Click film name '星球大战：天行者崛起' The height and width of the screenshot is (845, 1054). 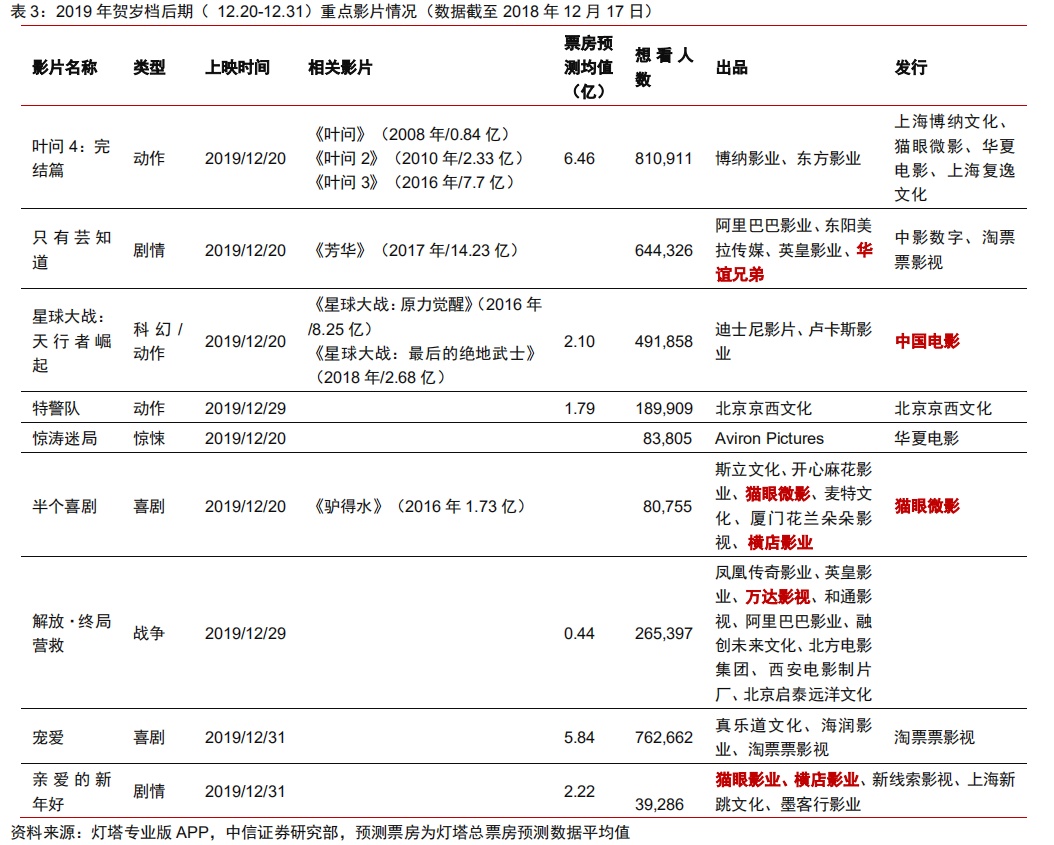(x=71, y=341)
